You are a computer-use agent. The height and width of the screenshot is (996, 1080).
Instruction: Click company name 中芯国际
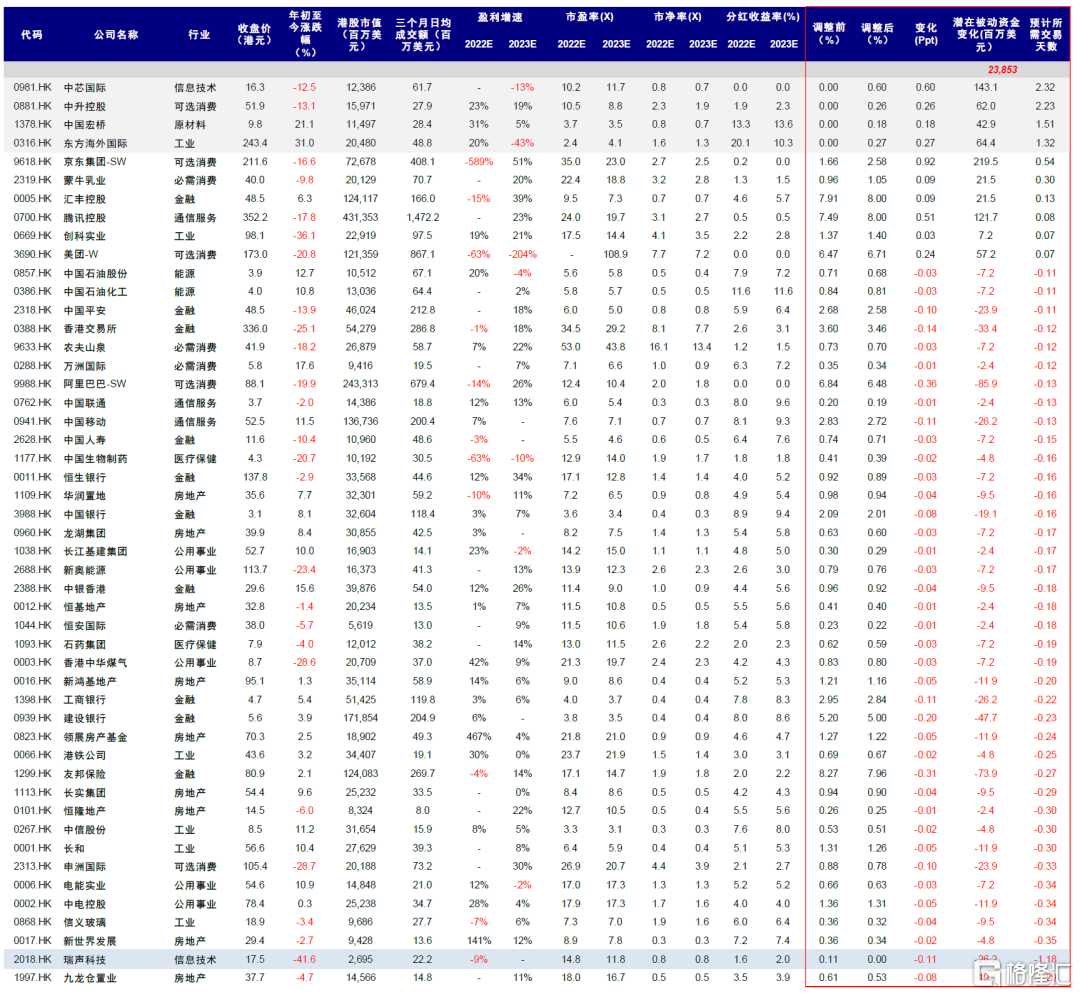tap(85, 87)
